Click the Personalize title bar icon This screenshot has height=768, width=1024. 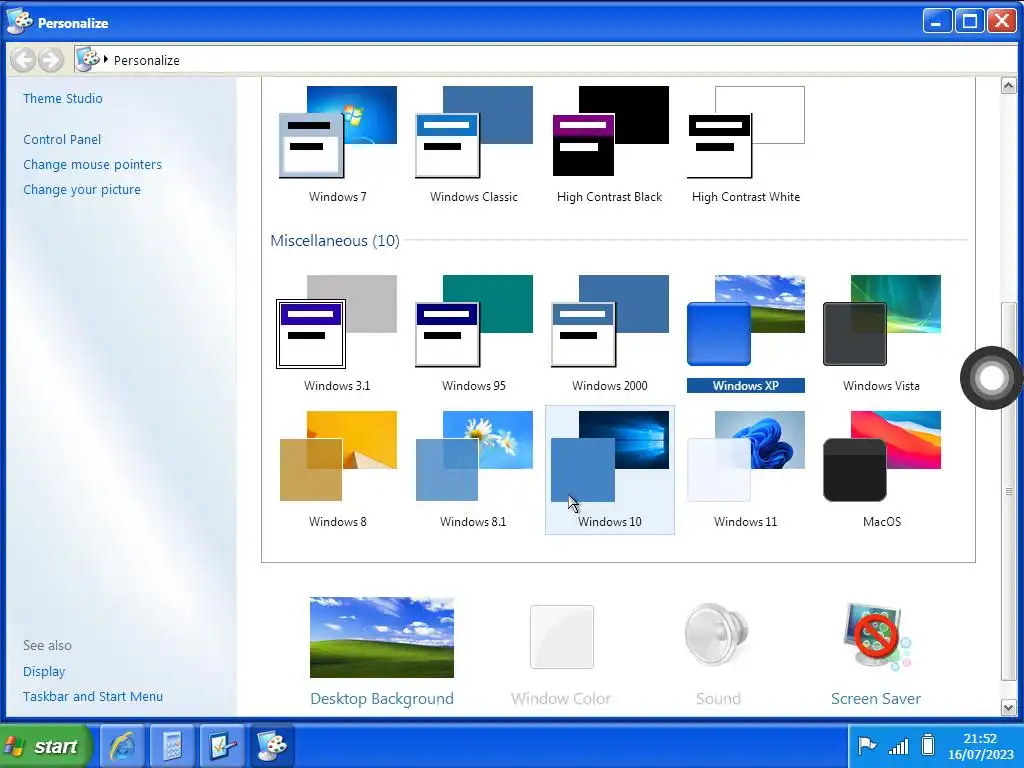[19, 22]
